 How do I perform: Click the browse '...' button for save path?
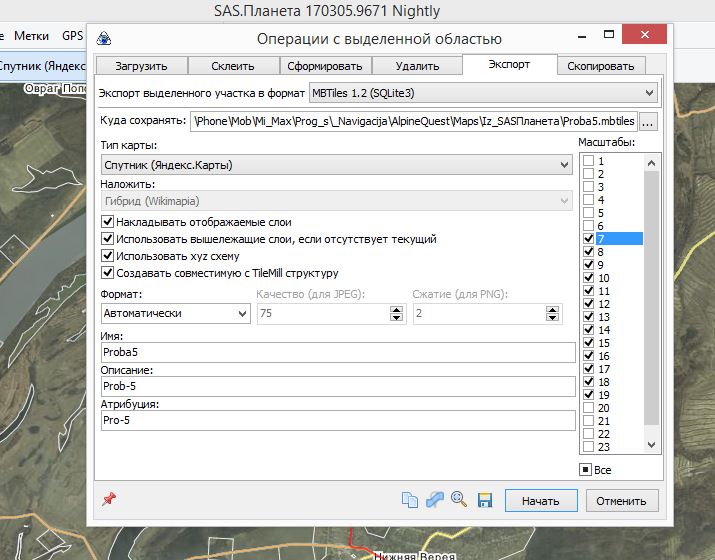point(648,122)
